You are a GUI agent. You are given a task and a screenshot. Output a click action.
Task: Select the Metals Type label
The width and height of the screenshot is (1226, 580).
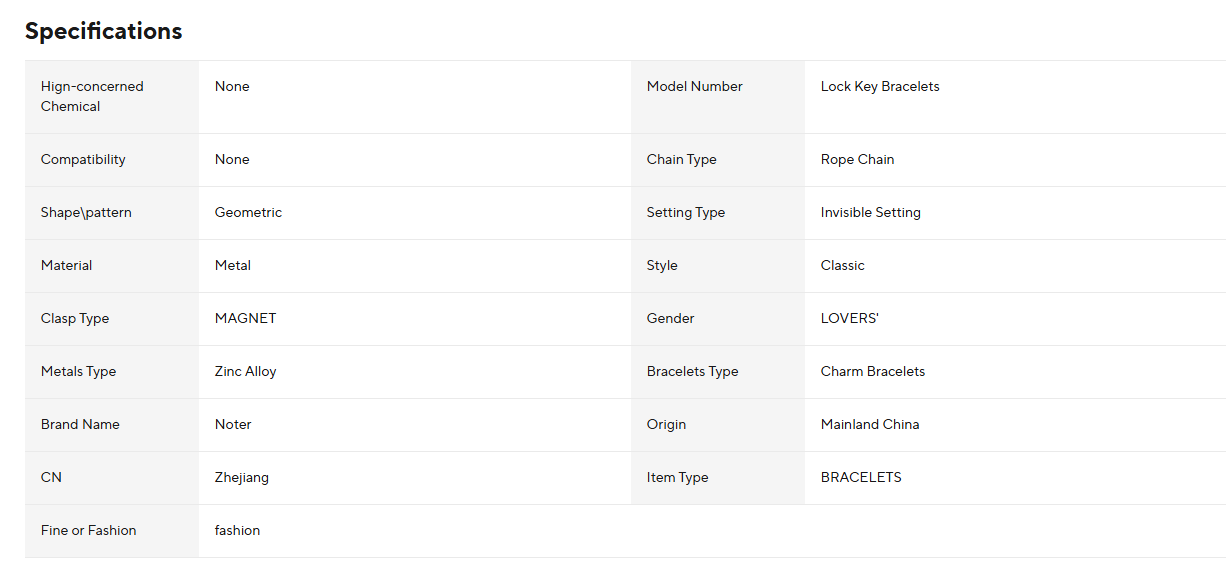point(78,372)
